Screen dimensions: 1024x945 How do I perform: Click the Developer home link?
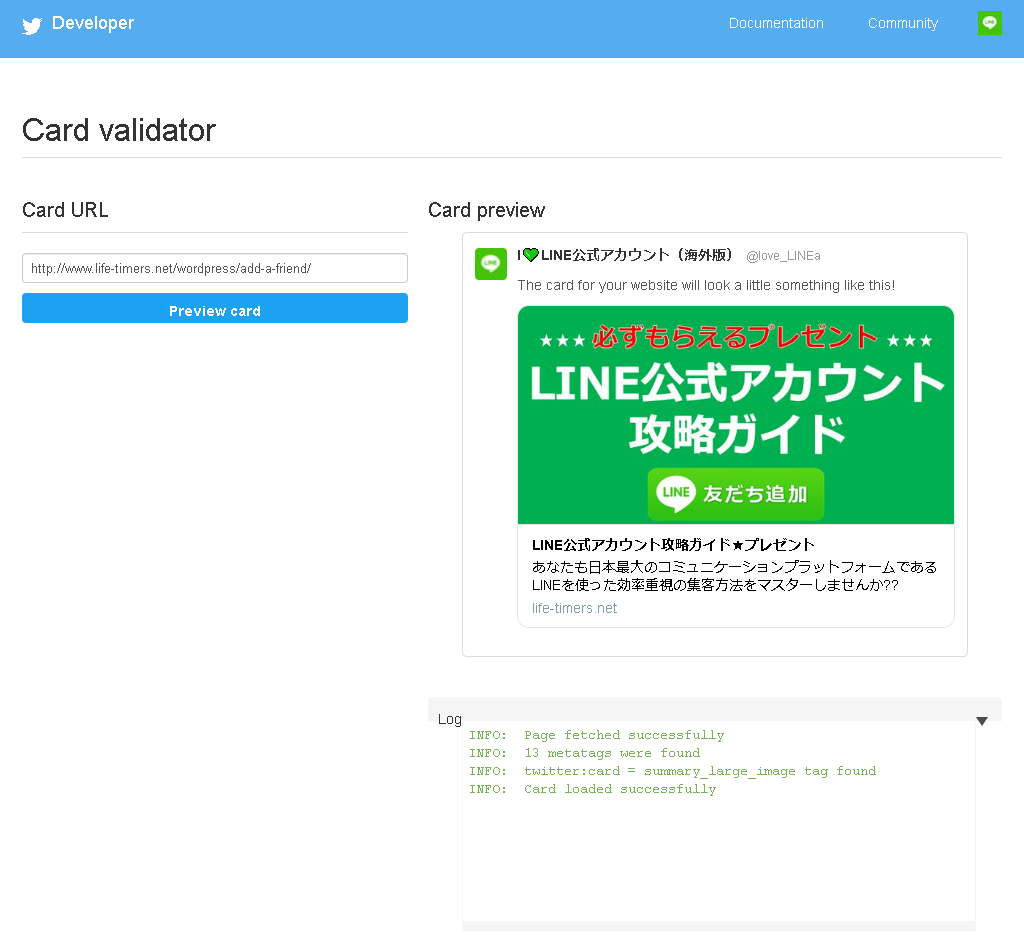pyautogui.click(x=93, y=24)
